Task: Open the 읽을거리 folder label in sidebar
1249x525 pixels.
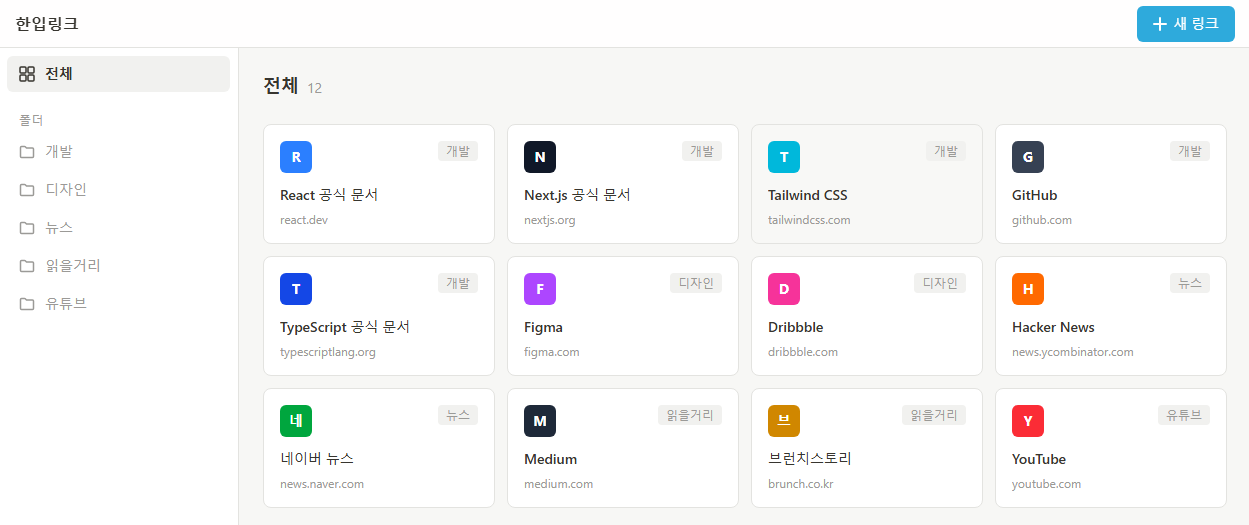Action: point(73,266)
